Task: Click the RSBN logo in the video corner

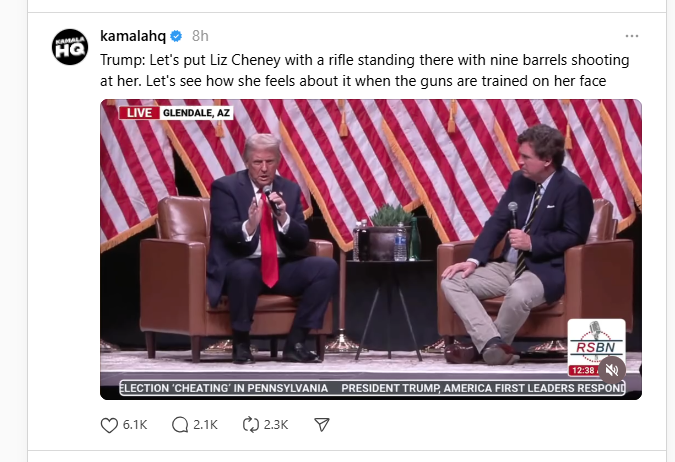Action: tap(596, 341)
